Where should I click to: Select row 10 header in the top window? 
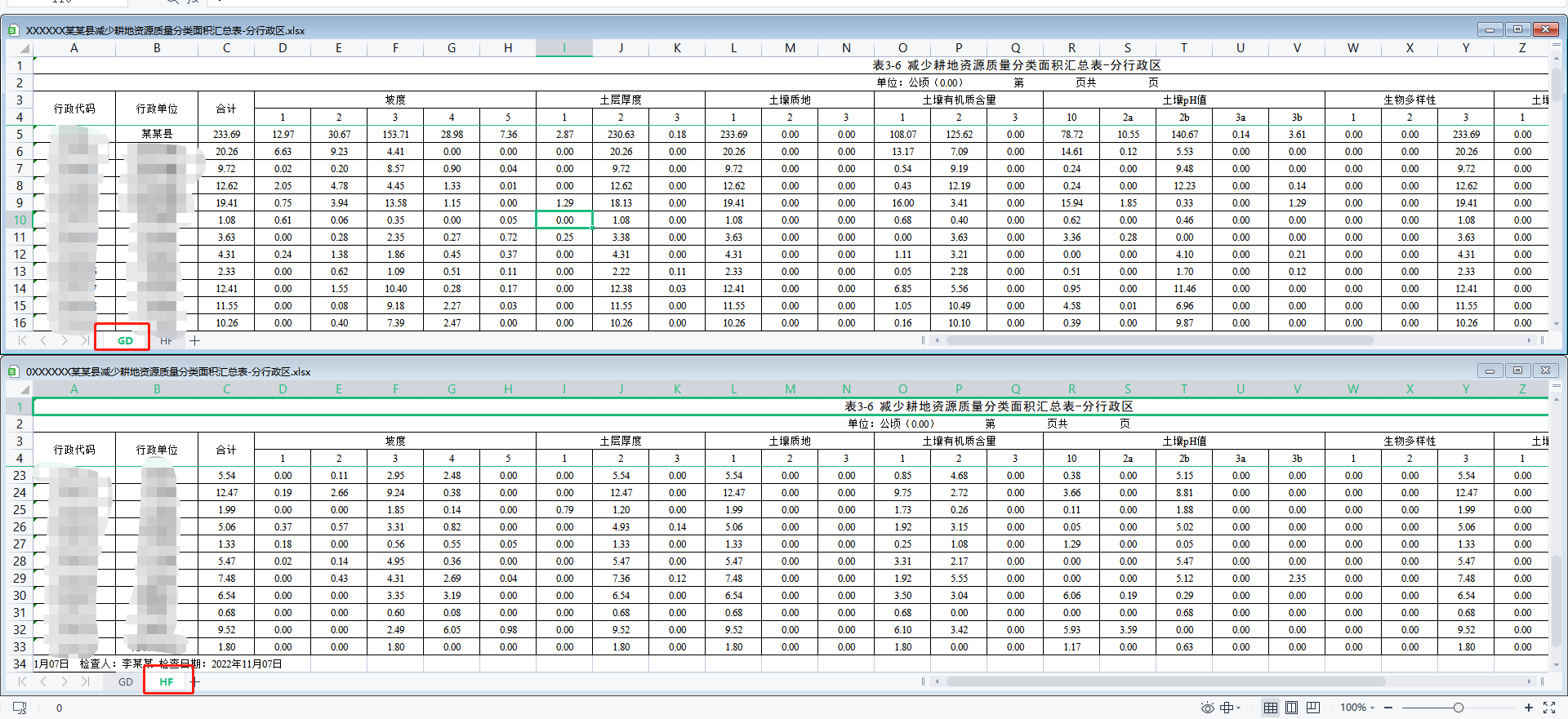point(20,220)
